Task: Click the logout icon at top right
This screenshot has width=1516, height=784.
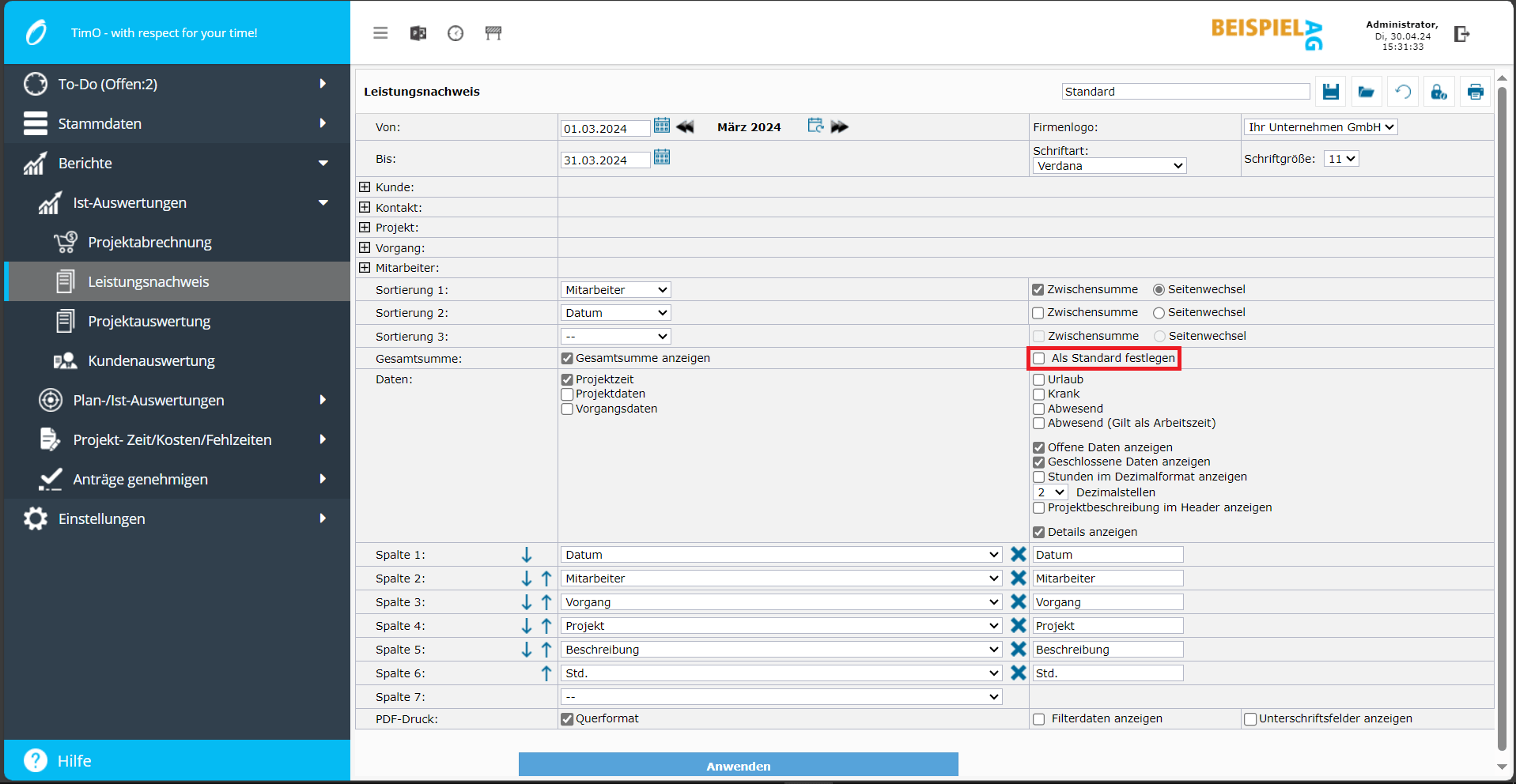Action: click(1461, 34)
